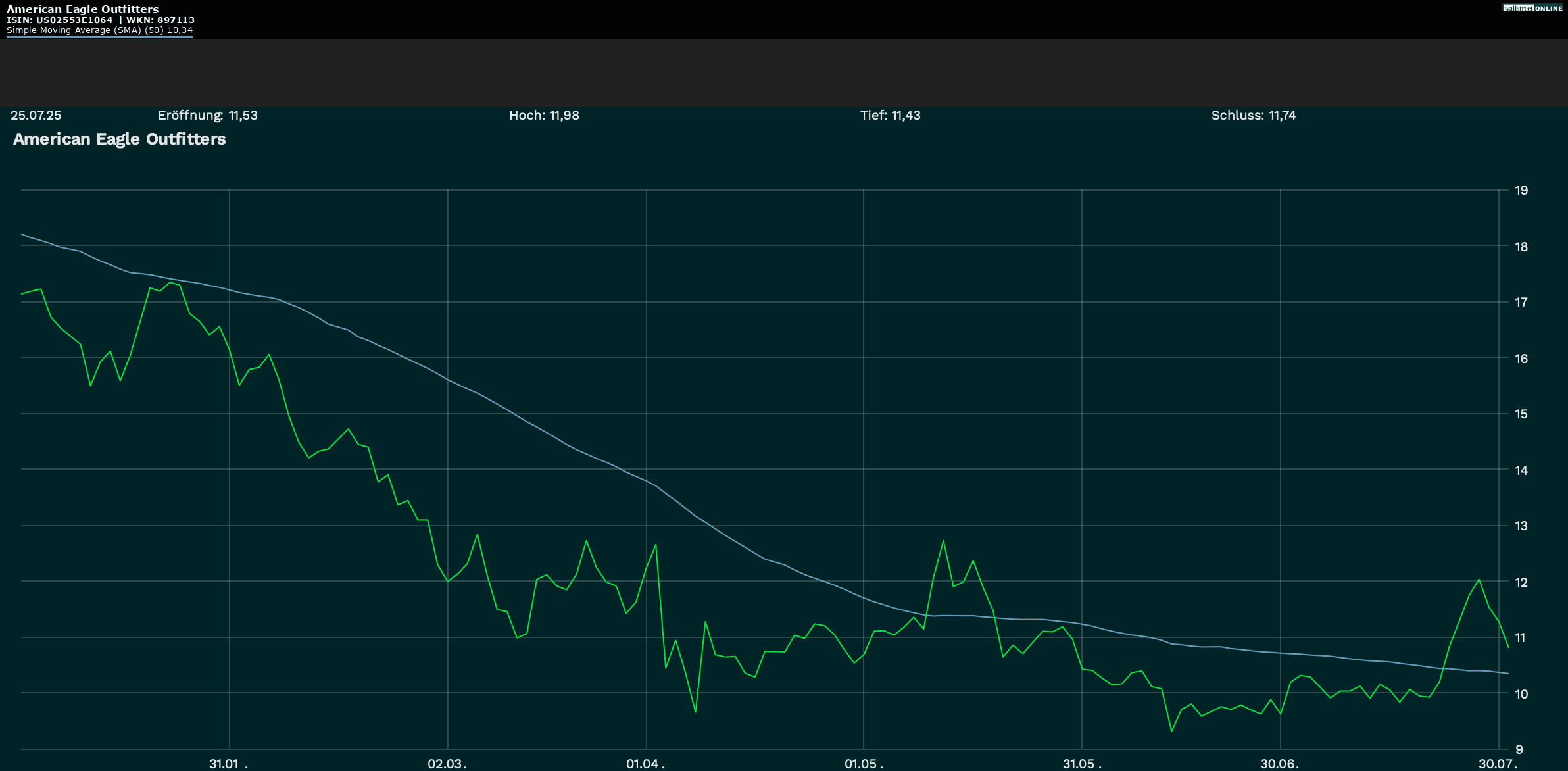
Task: Click the 19 price axis label
Action: coord(1521,191)
